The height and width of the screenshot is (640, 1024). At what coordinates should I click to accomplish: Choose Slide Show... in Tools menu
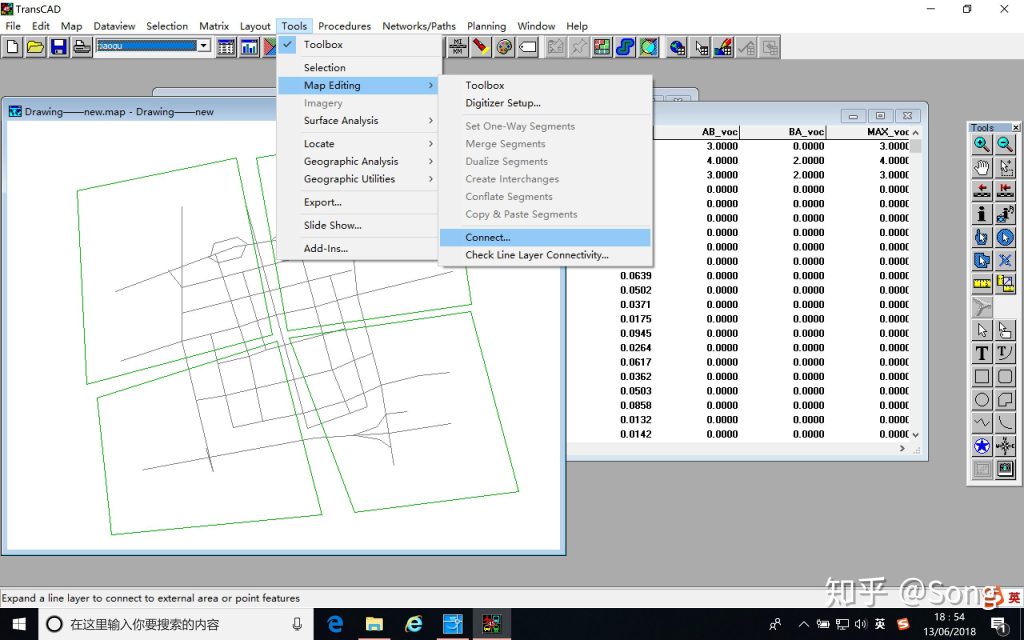tap(358, 225)
